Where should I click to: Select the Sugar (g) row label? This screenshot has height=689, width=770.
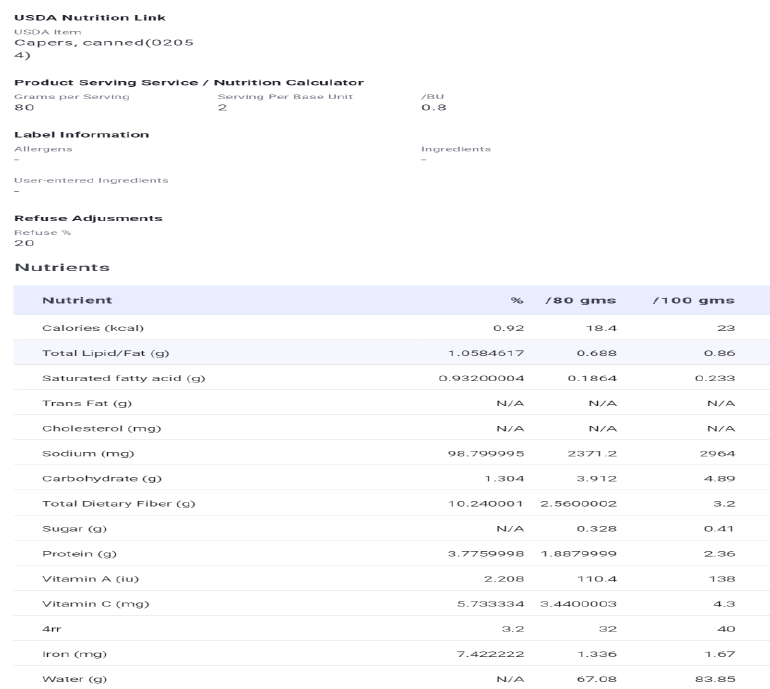point(74,528)
